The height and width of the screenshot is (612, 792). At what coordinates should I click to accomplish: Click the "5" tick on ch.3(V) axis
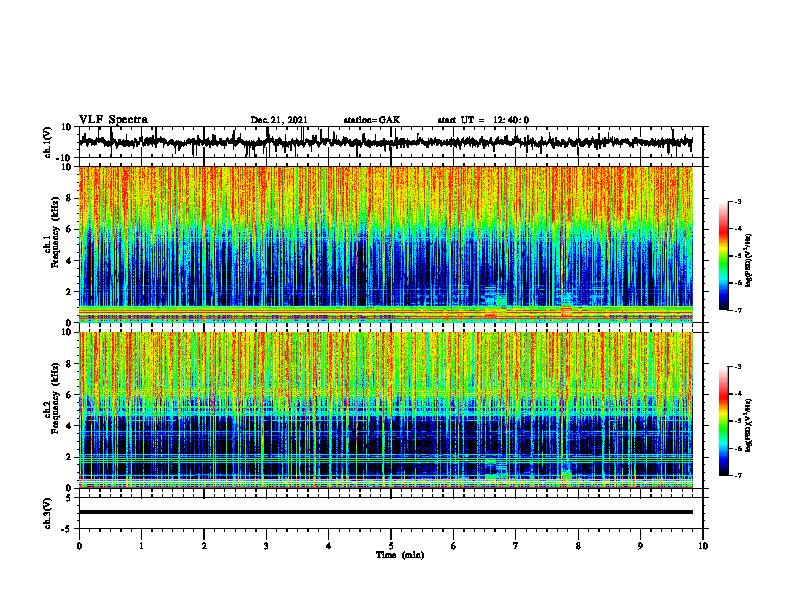tap(69, 498)
